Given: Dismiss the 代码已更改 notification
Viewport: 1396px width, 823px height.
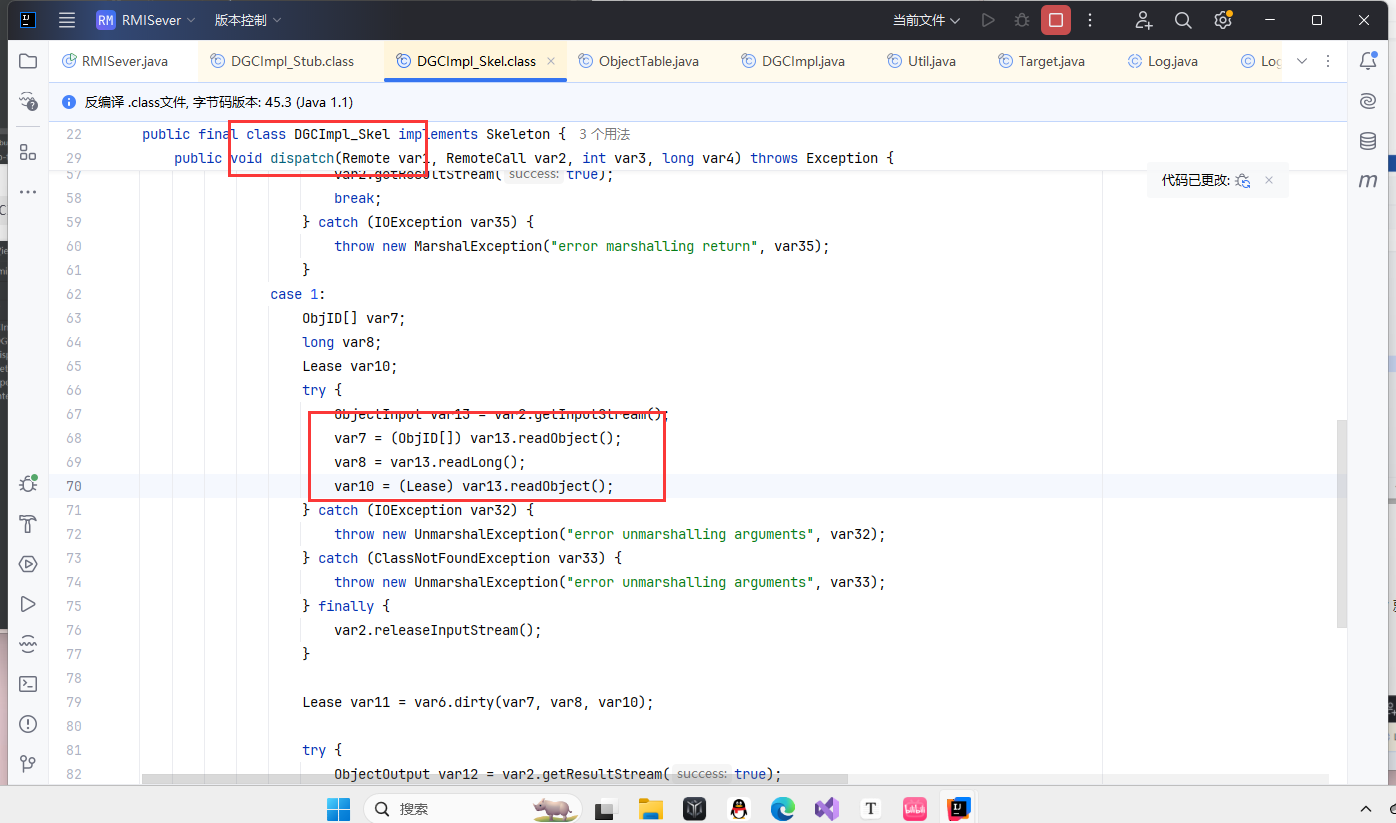Looking at the screenshot, I should tap(1269, 180).
